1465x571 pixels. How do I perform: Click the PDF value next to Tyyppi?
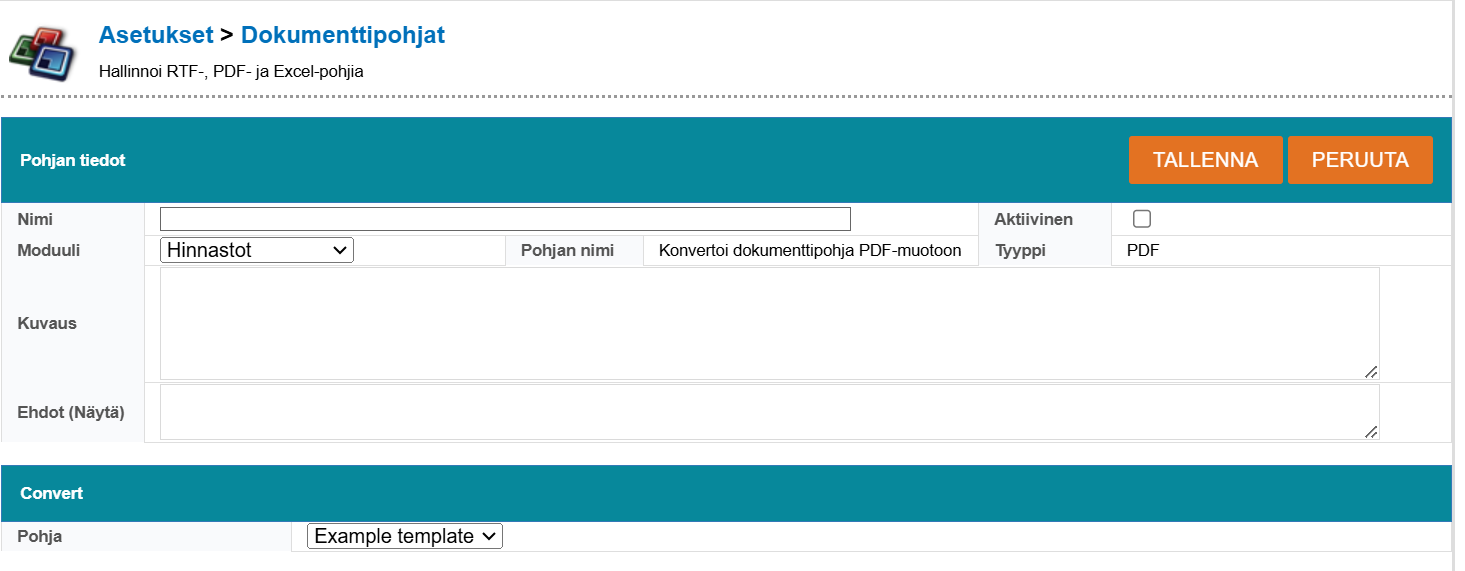1143,250
